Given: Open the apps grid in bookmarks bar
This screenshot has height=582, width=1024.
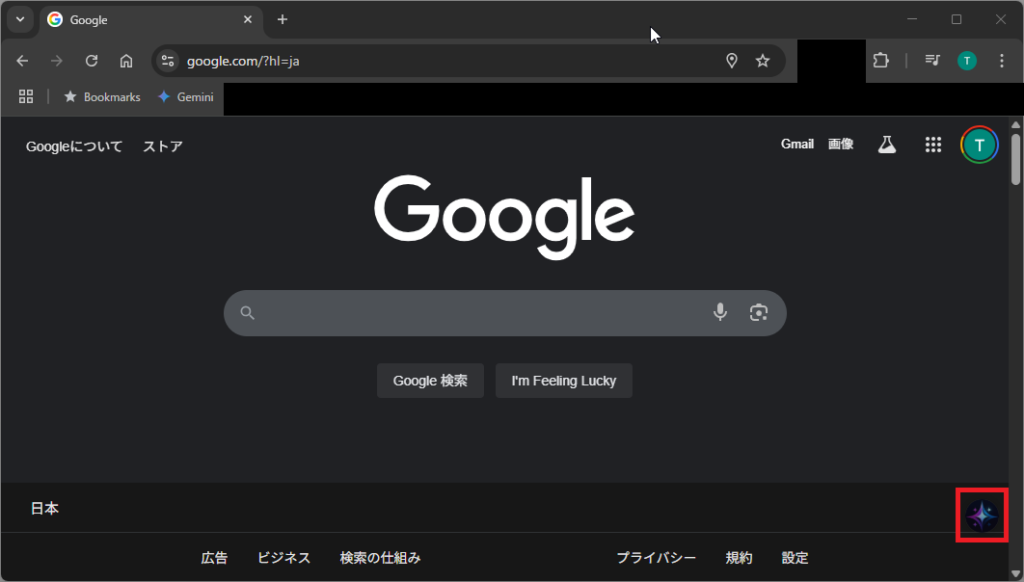Looking at the screenshot, I should coord(26,97).
